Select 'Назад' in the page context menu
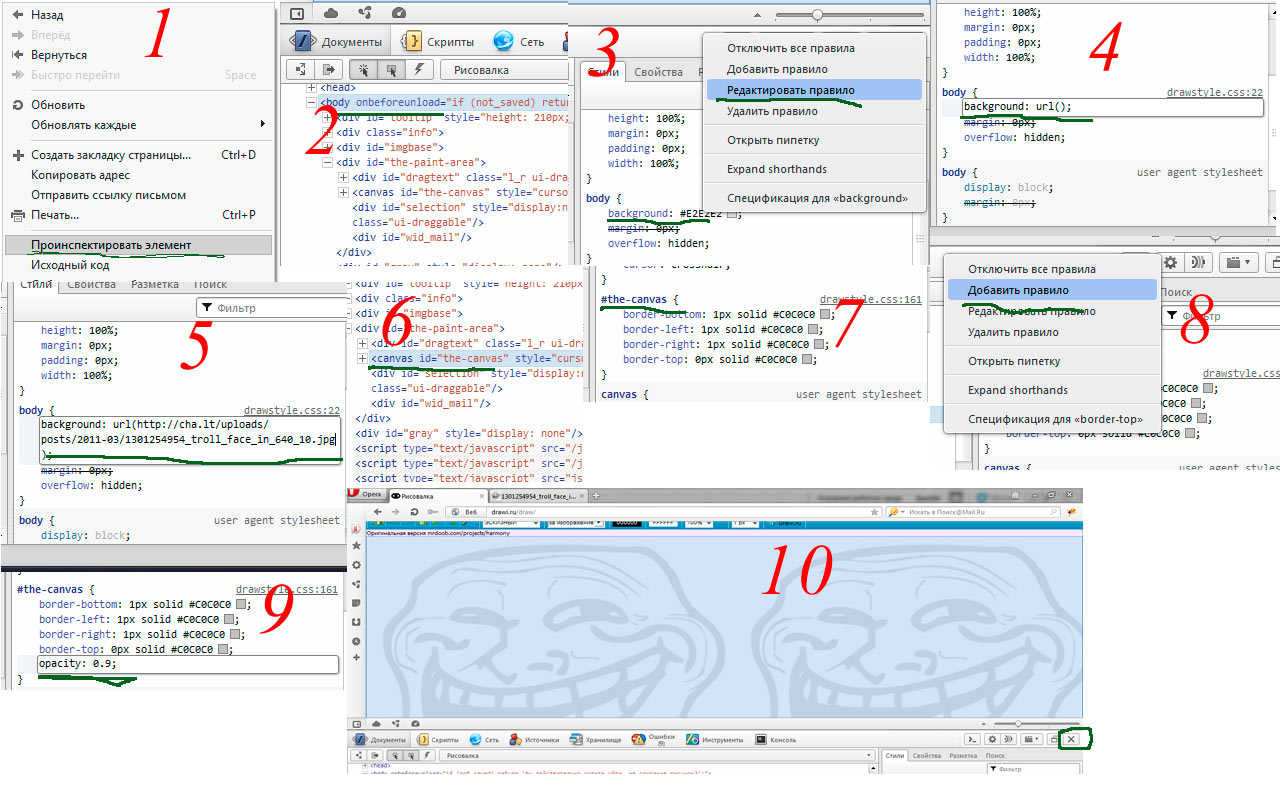This screenshot has width=1280, height=800. pos(137,15)
